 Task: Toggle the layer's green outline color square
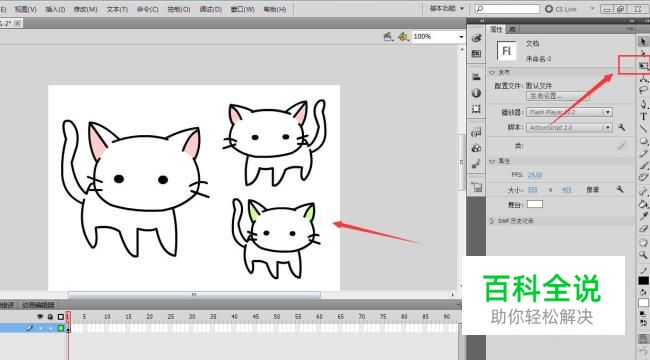[x=61, y=328]
